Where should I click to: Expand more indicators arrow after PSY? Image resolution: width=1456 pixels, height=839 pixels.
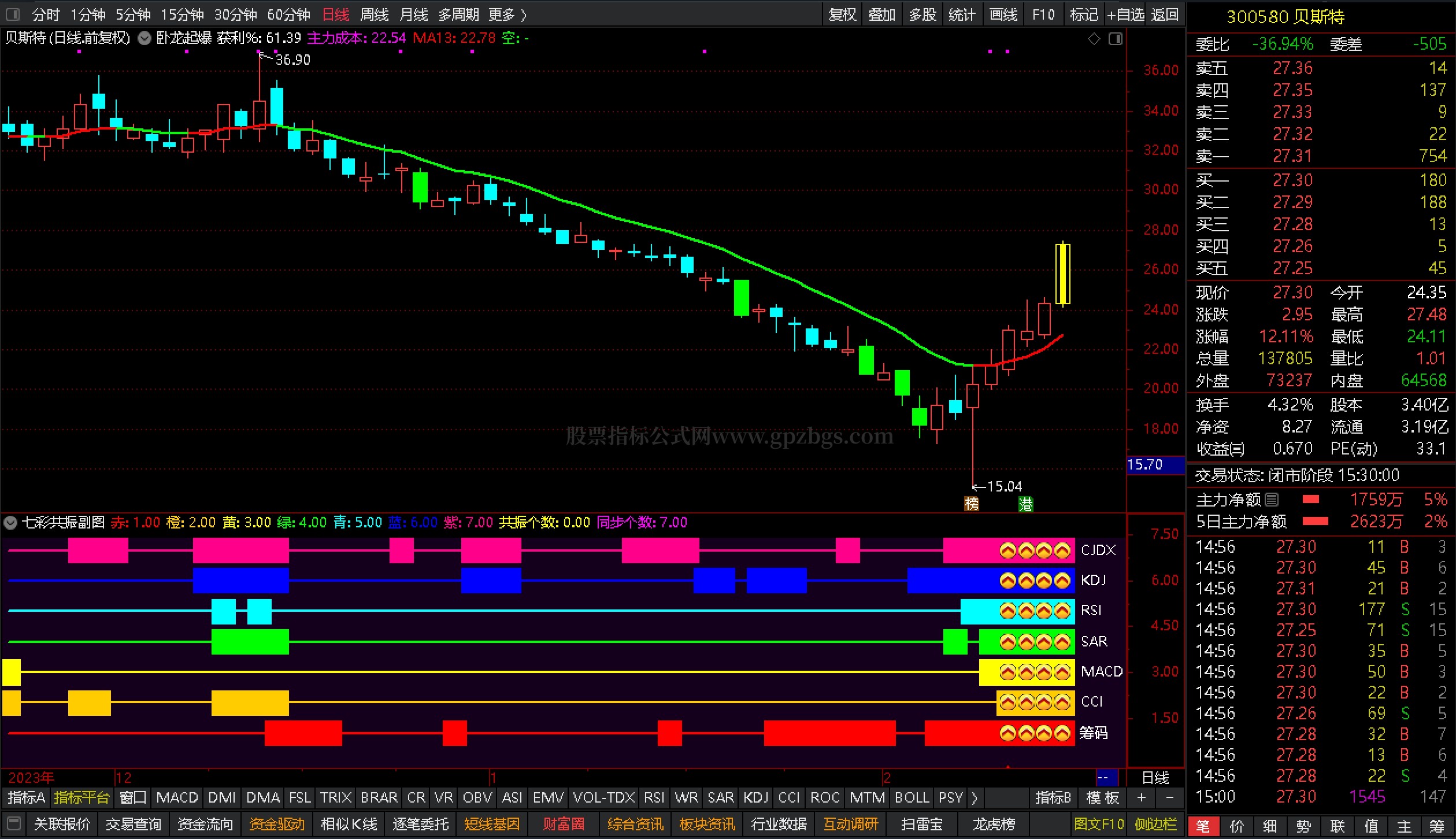click(975, 798)
